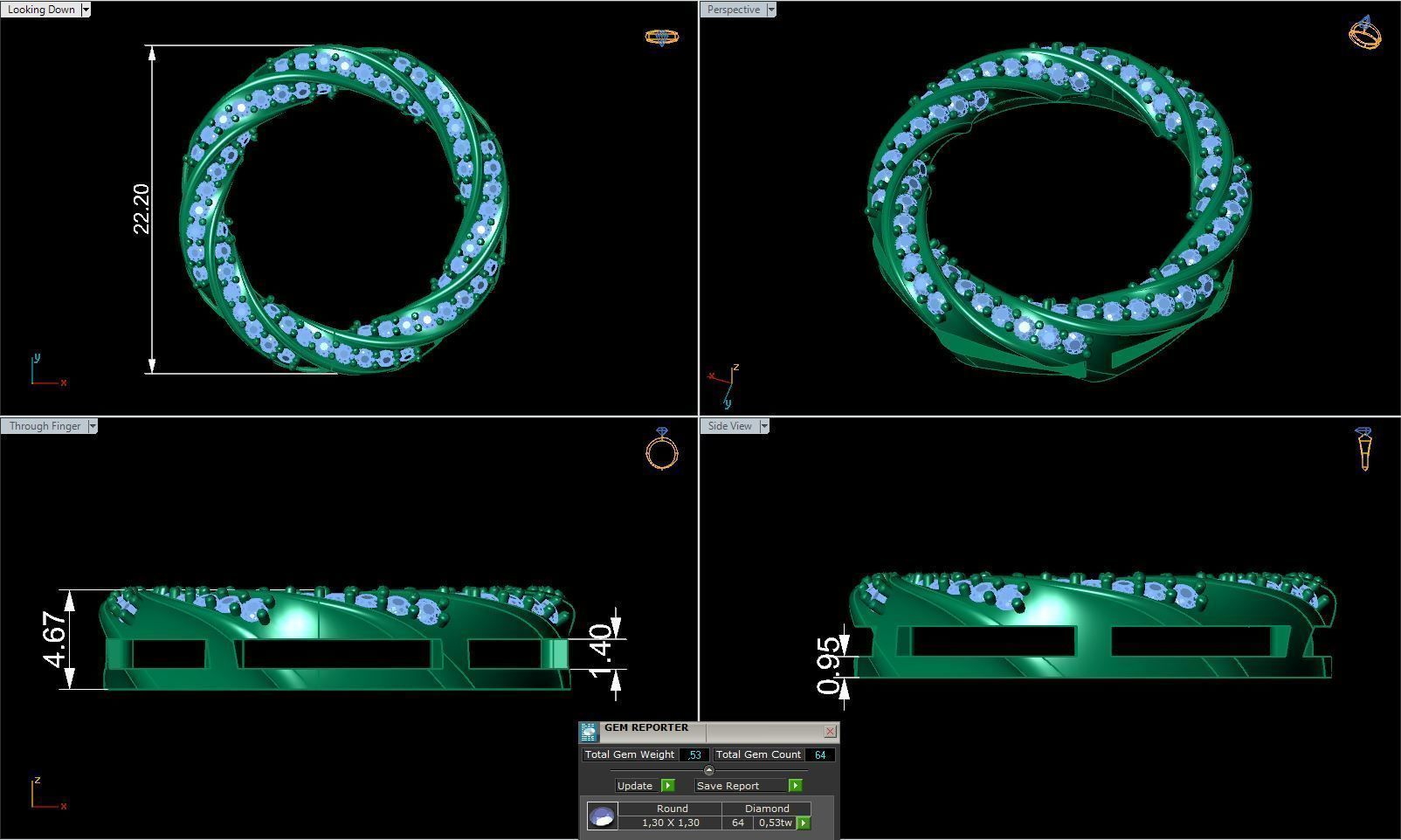The image size is (1401, 840).
Task: Click the Diamond gem type cell
Action: click(767, 809)
